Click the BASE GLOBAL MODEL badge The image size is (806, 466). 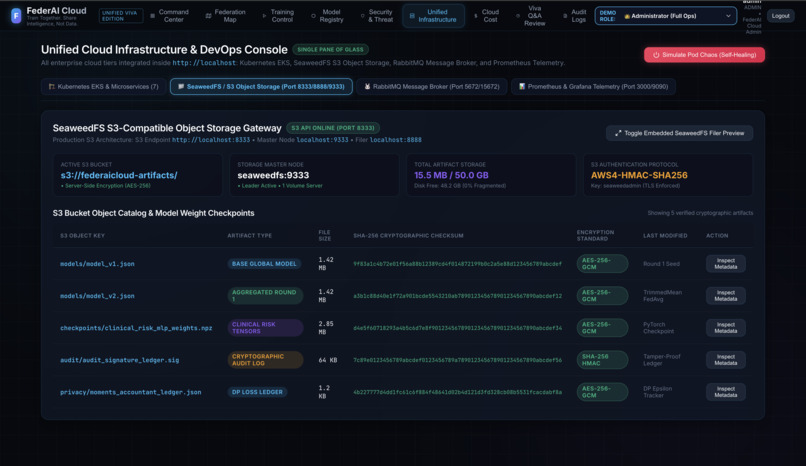pos(264,264)
